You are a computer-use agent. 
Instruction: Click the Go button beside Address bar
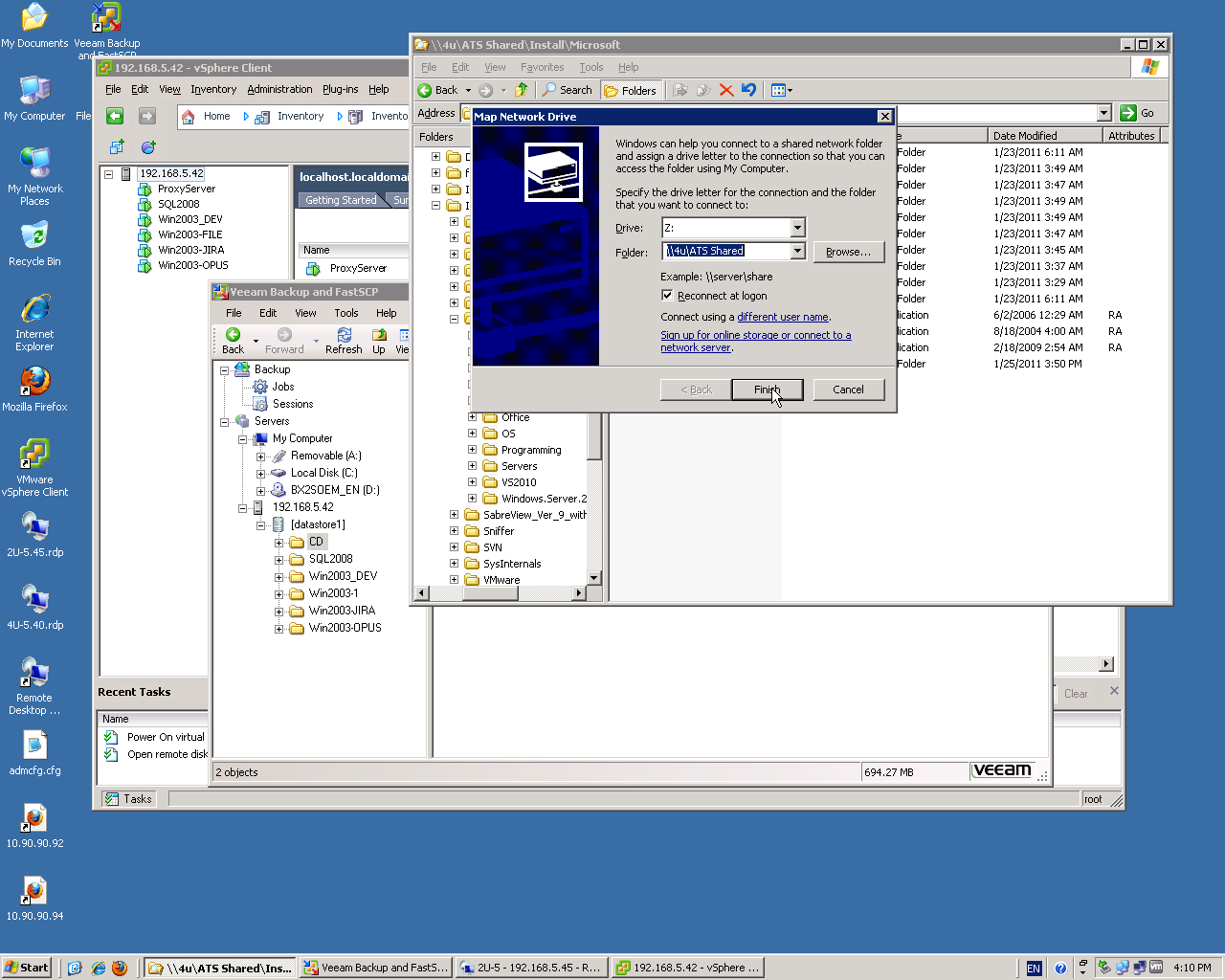(1138, 113)
